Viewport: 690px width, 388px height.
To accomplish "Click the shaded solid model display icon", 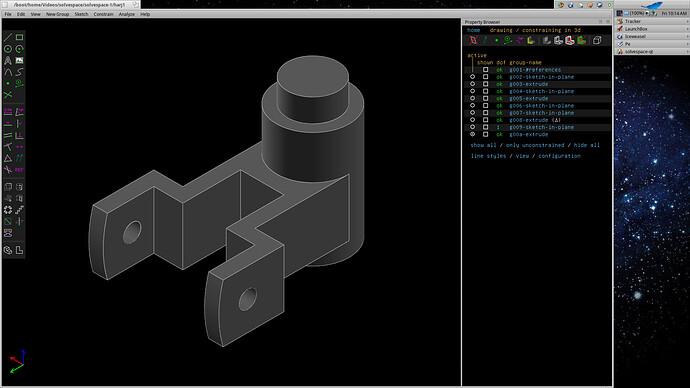I will [547, 40].
